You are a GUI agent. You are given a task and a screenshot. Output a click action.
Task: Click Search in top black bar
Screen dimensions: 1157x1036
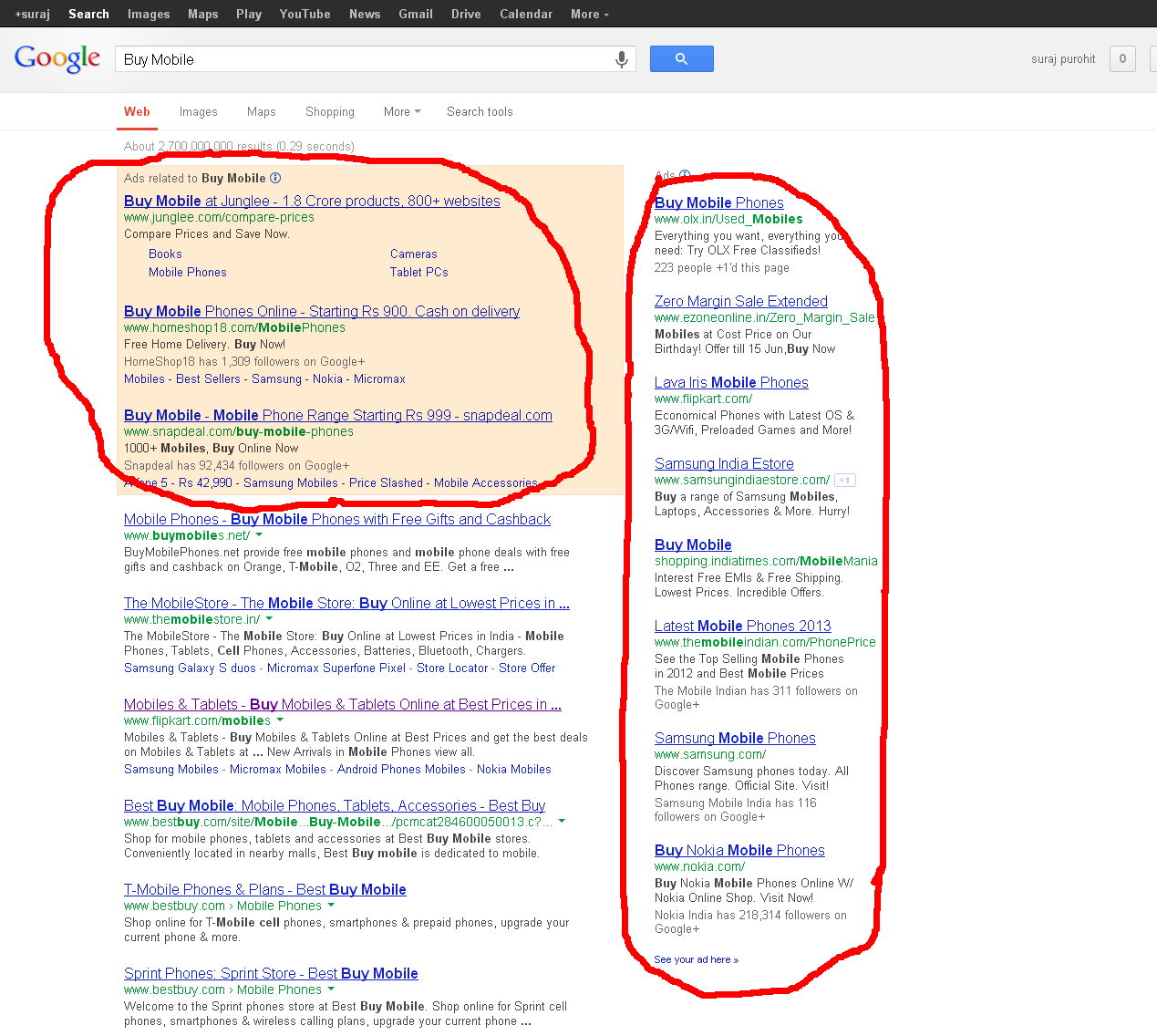88,14
